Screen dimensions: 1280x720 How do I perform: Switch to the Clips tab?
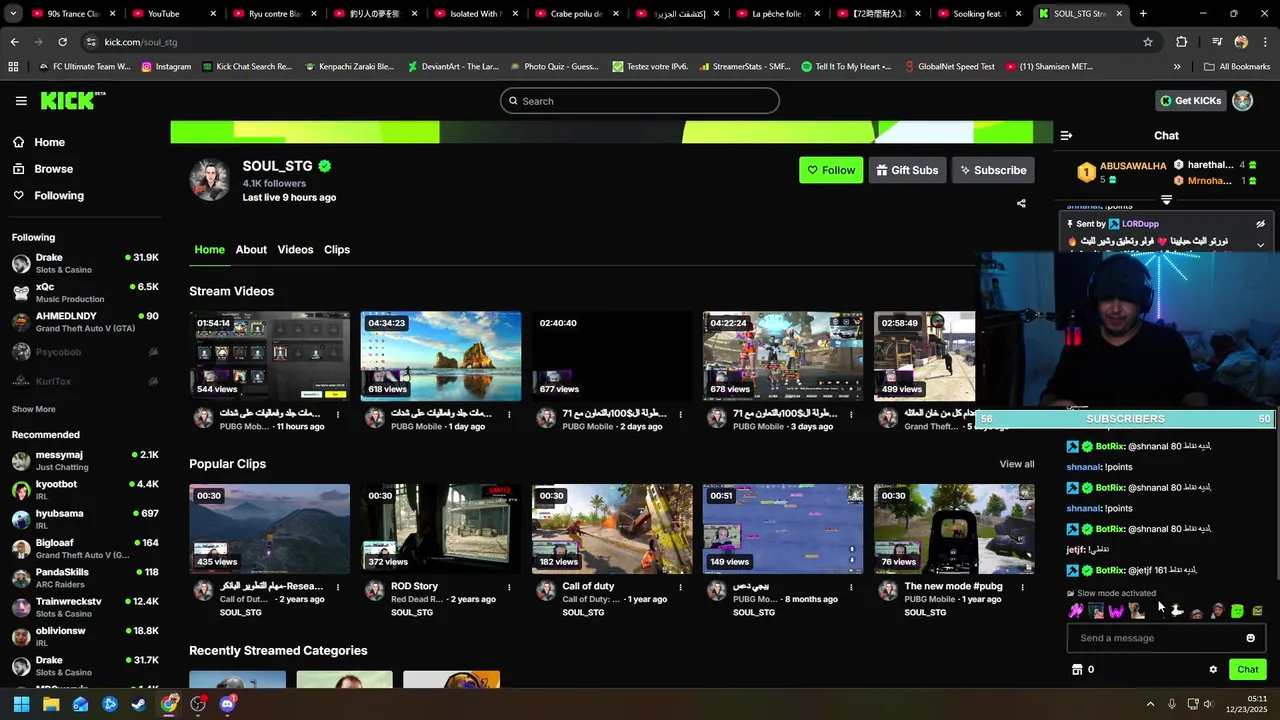(x=337, y=250)
